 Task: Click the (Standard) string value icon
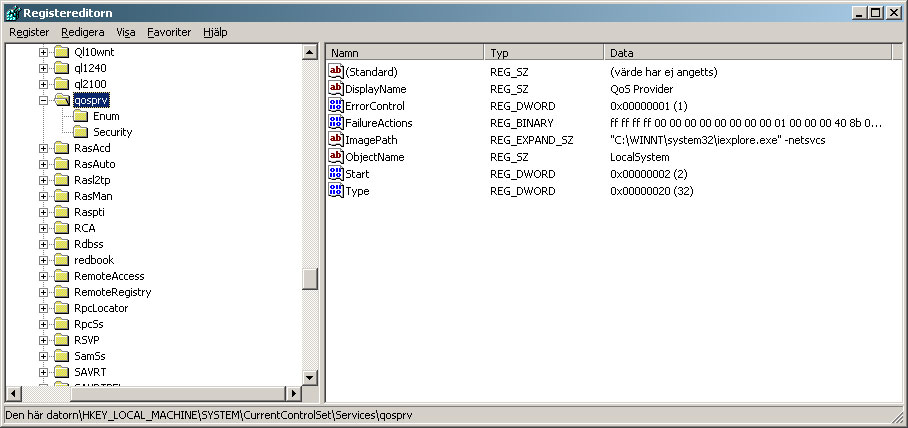point(335,72)
